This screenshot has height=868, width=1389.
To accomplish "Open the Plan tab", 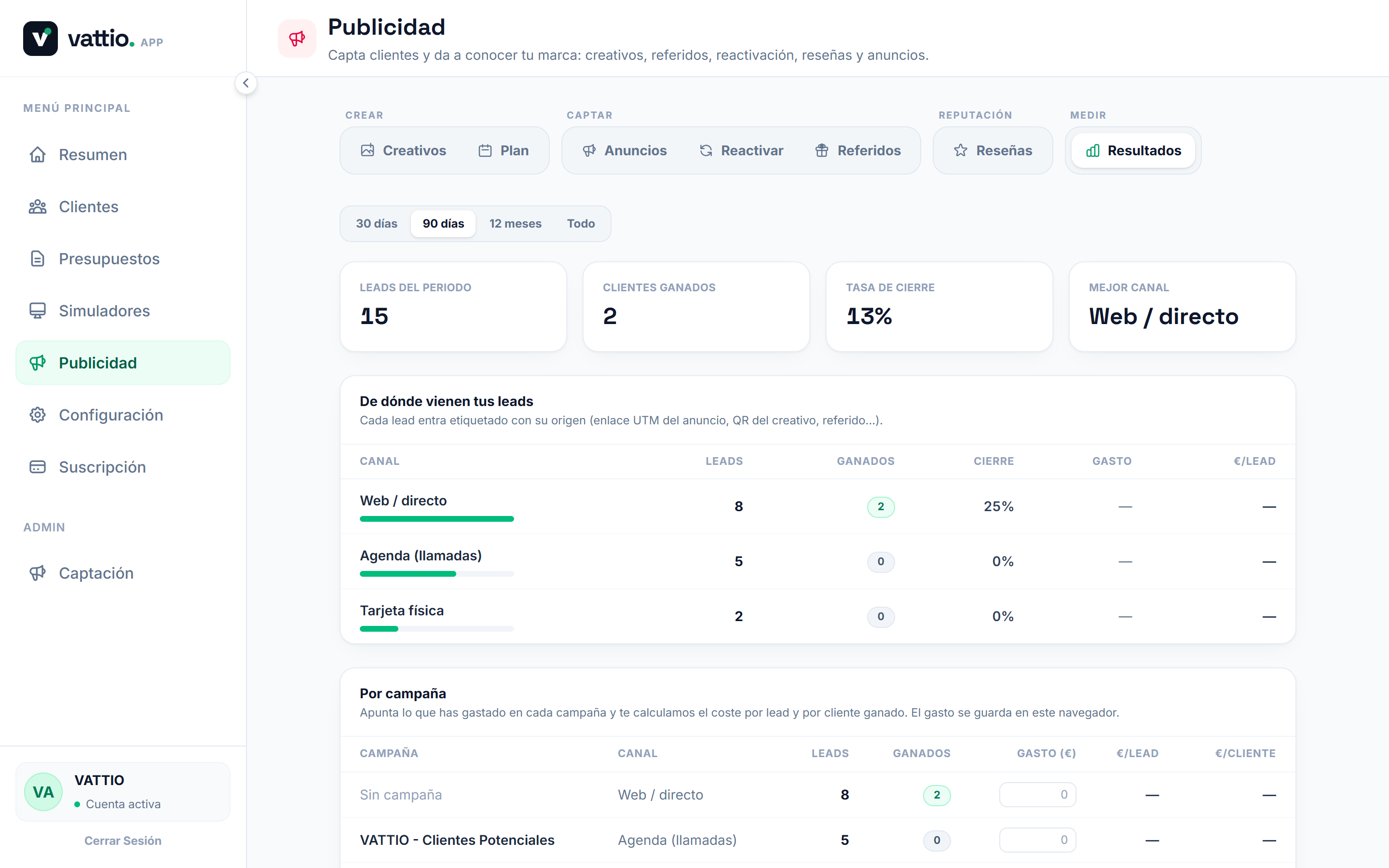I will 504,150.
